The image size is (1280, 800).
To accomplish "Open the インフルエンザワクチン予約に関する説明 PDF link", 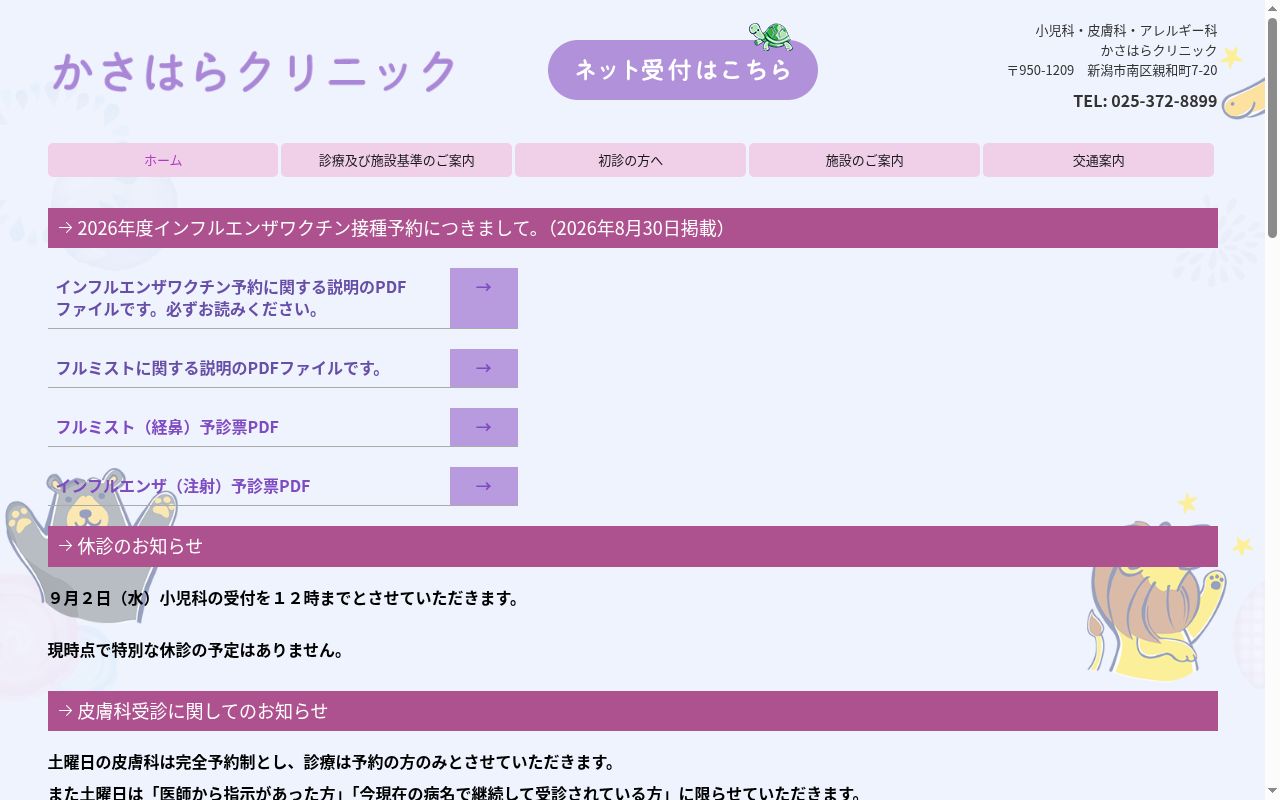I will coord(231,298).
